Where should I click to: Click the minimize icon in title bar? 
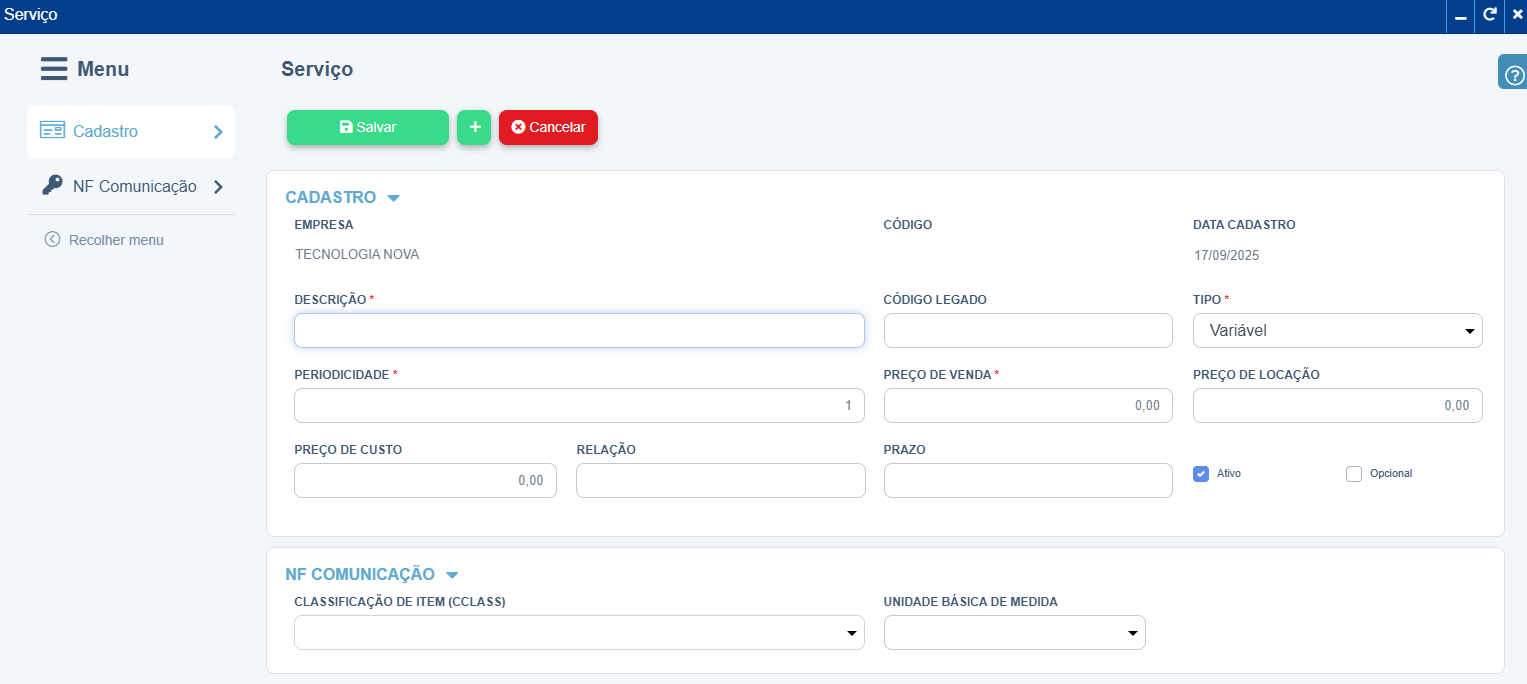1461,16
